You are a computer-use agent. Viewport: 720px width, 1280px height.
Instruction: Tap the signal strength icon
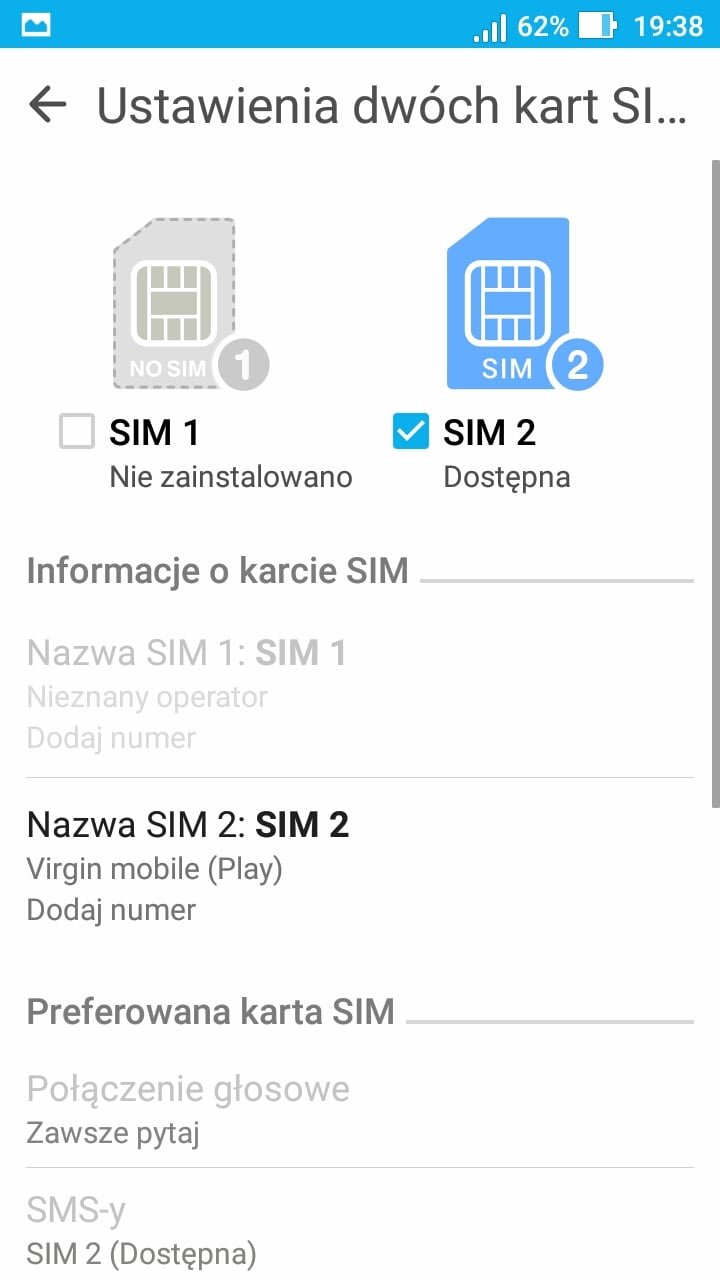(489, 26)
